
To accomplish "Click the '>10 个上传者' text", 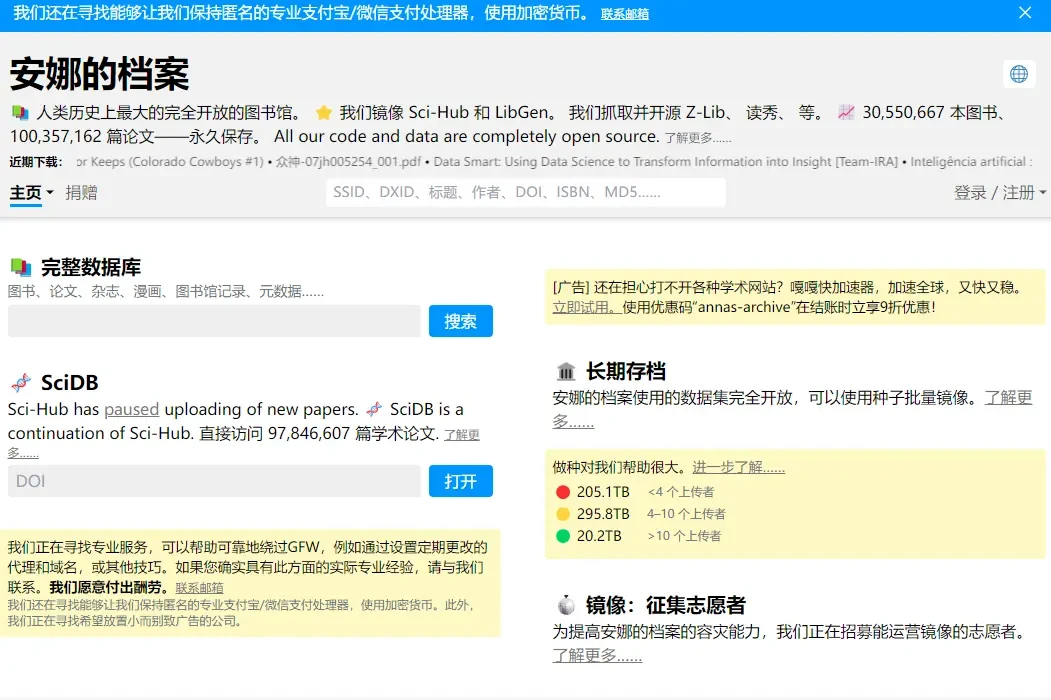I will 684,536.
